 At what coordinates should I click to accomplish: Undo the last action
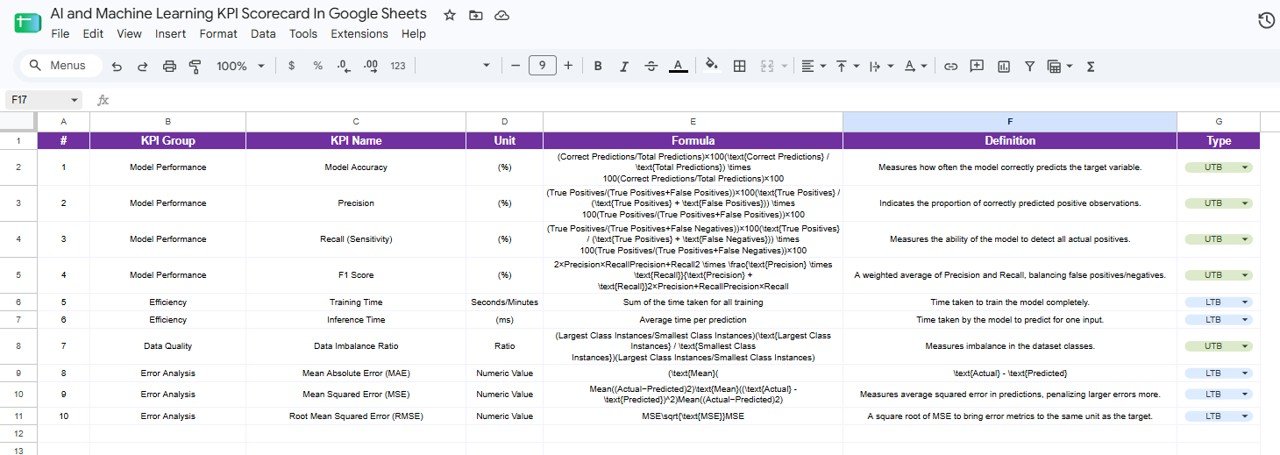point(117,66)
